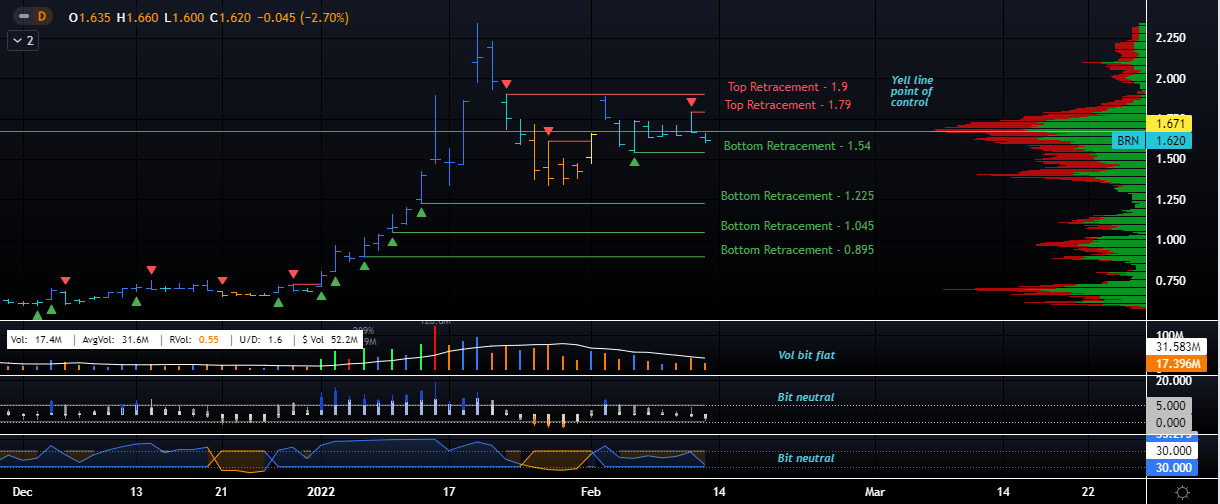Click the red down-triangle marker near 1.9 retracement

pos(507,83)
